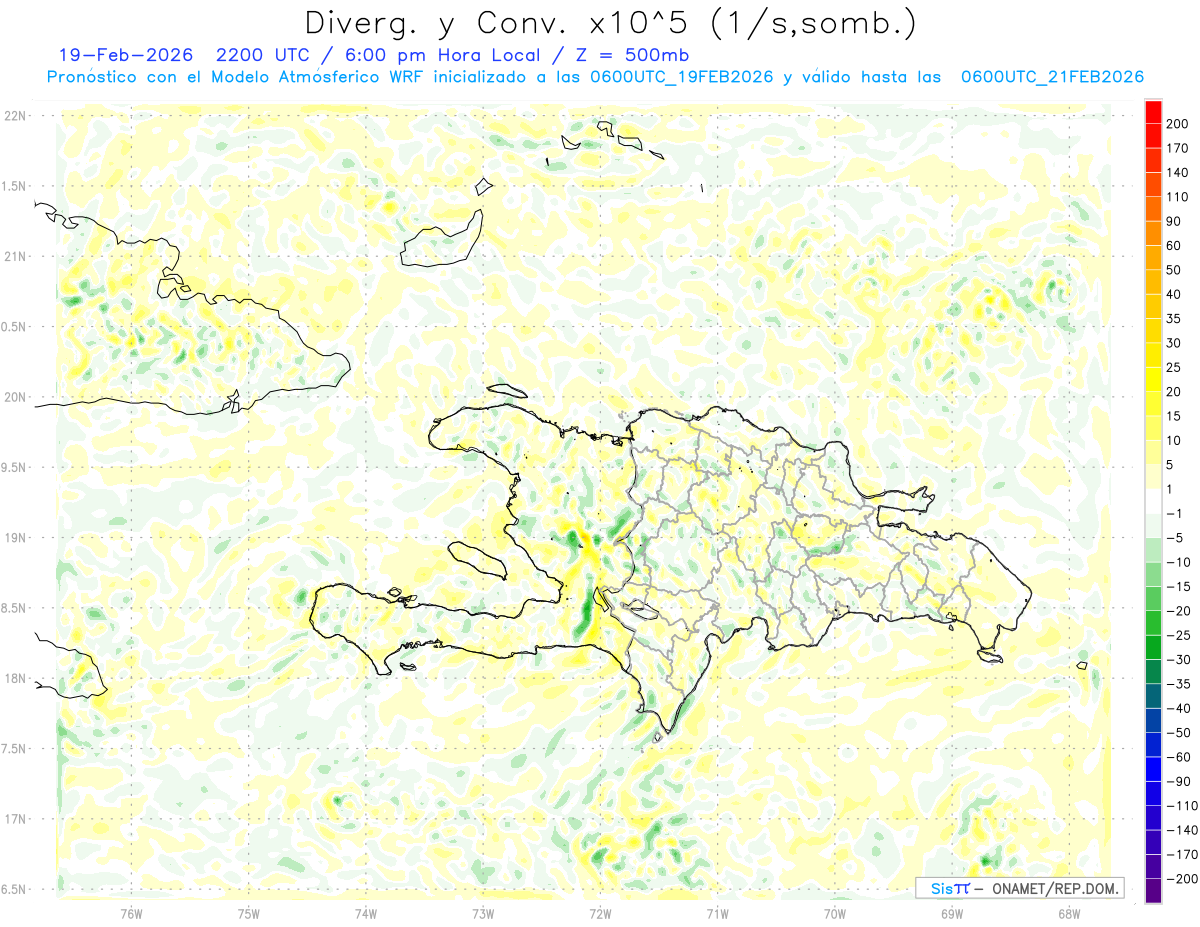Click the "68W" longitude label

coord(1068,912)
